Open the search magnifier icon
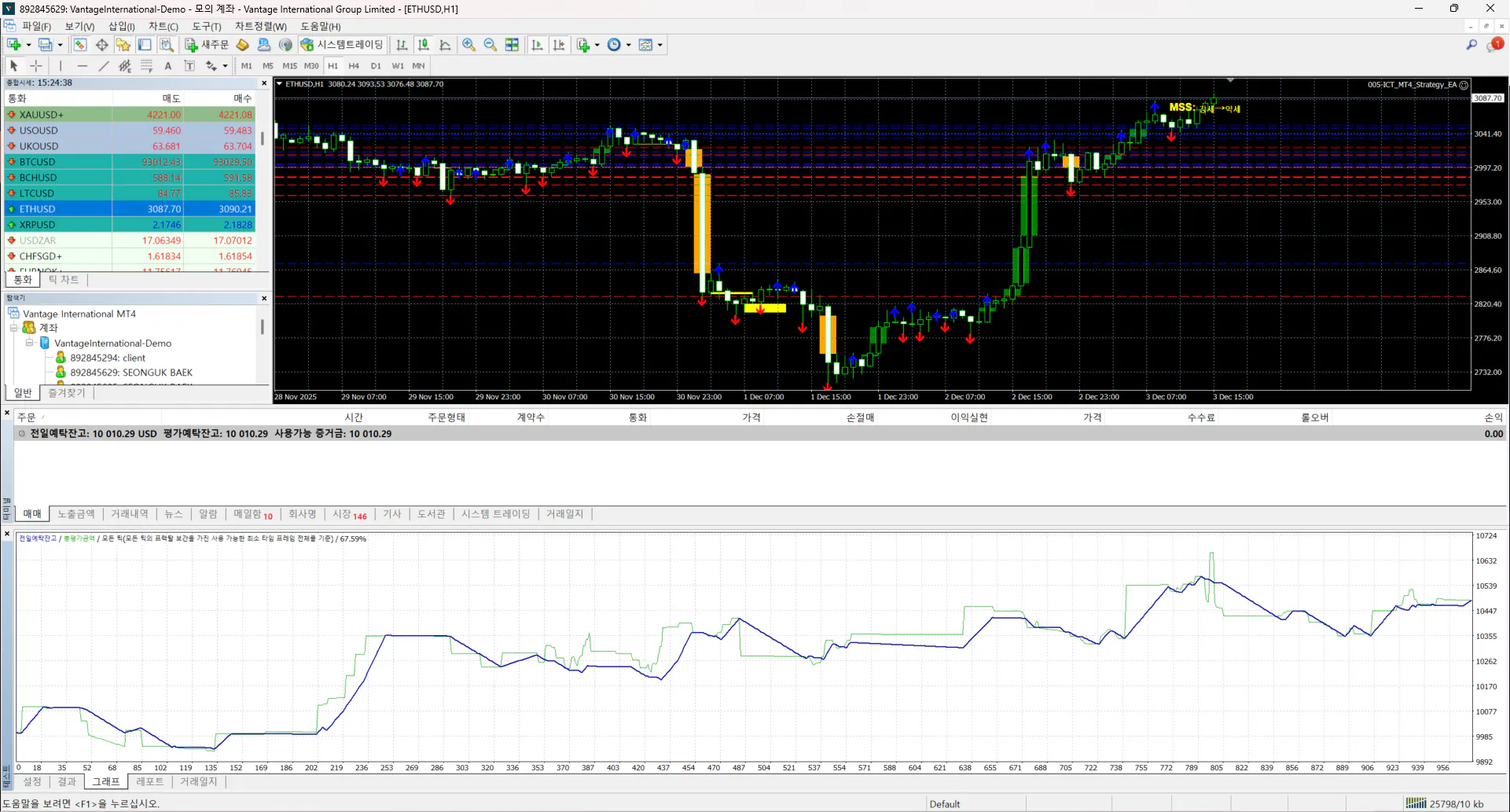 point(1471,45)
